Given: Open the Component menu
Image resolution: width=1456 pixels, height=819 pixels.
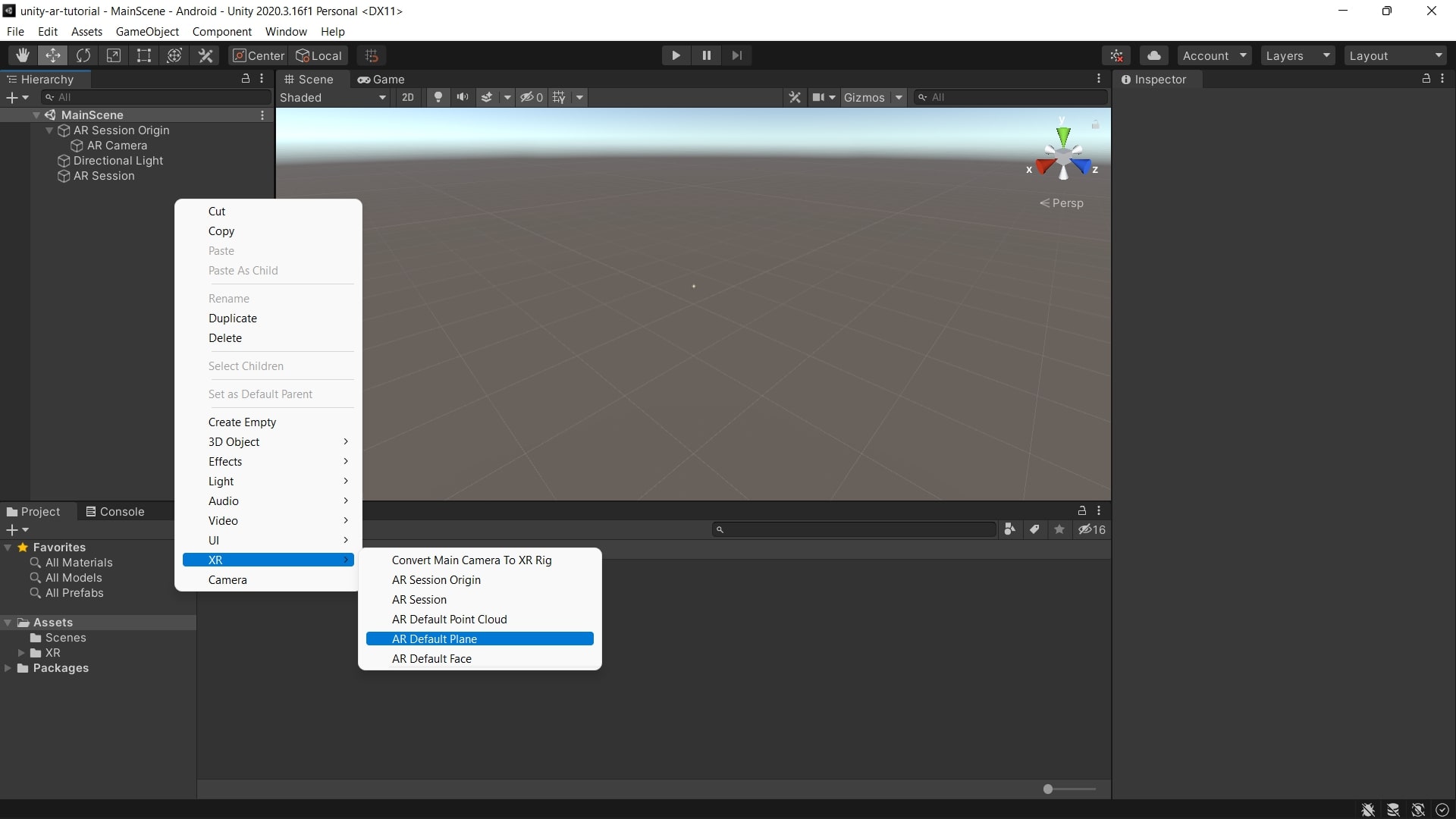Looking at the screenshot, I should click(x=221, y=31).
